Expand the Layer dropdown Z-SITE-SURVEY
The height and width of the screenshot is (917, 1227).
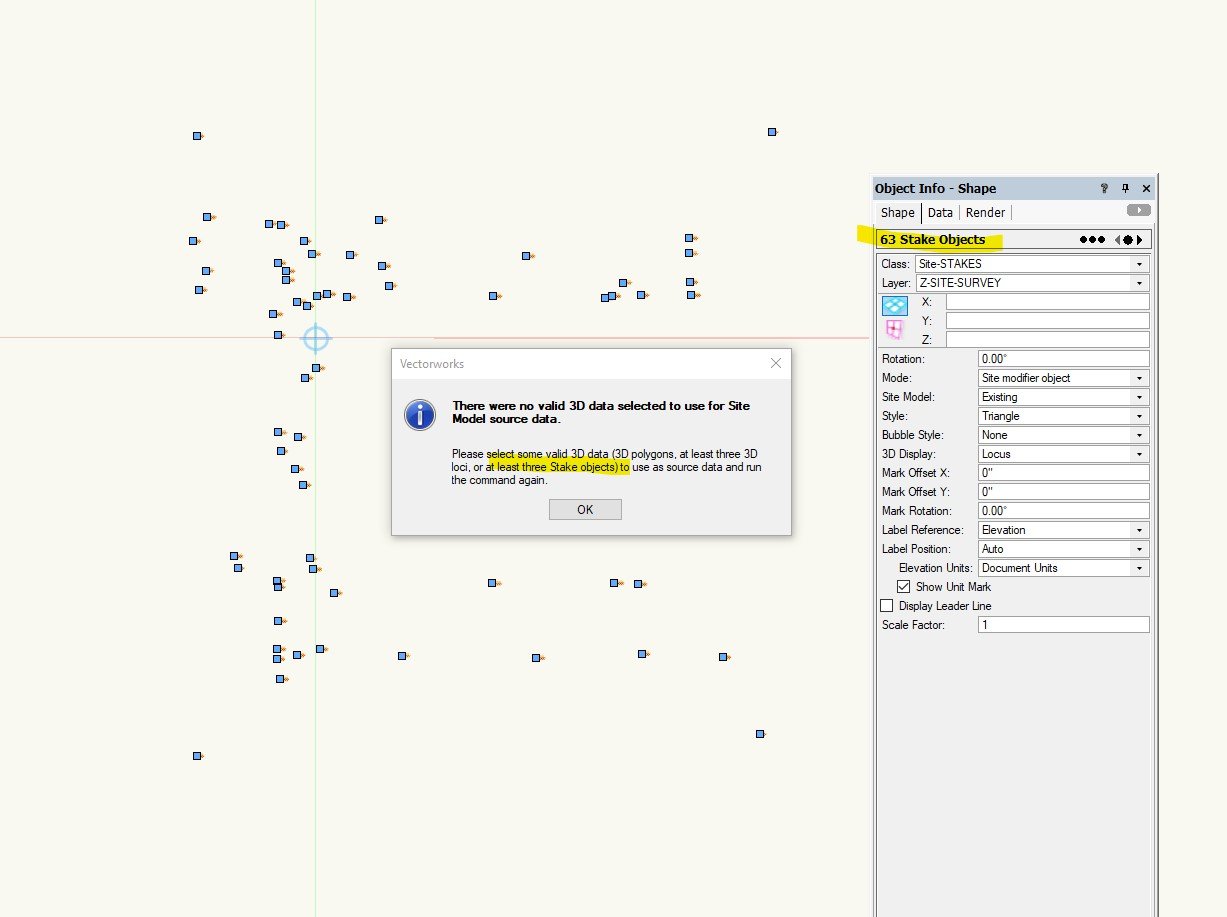tap(1031, 283)
